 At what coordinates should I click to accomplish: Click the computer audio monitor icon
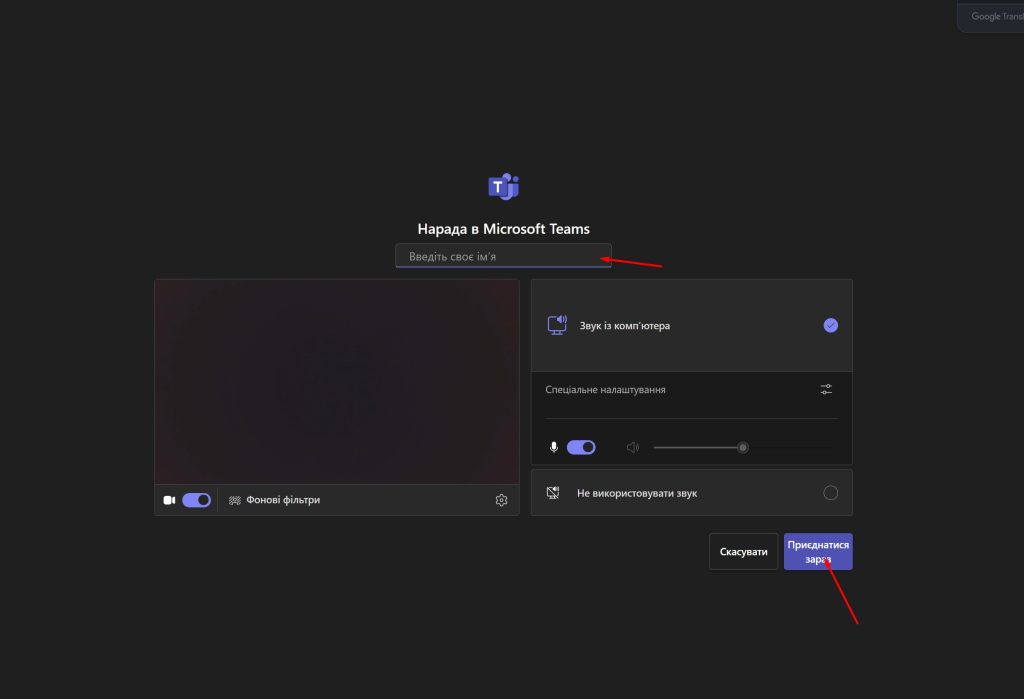click(x=557, y=325)
